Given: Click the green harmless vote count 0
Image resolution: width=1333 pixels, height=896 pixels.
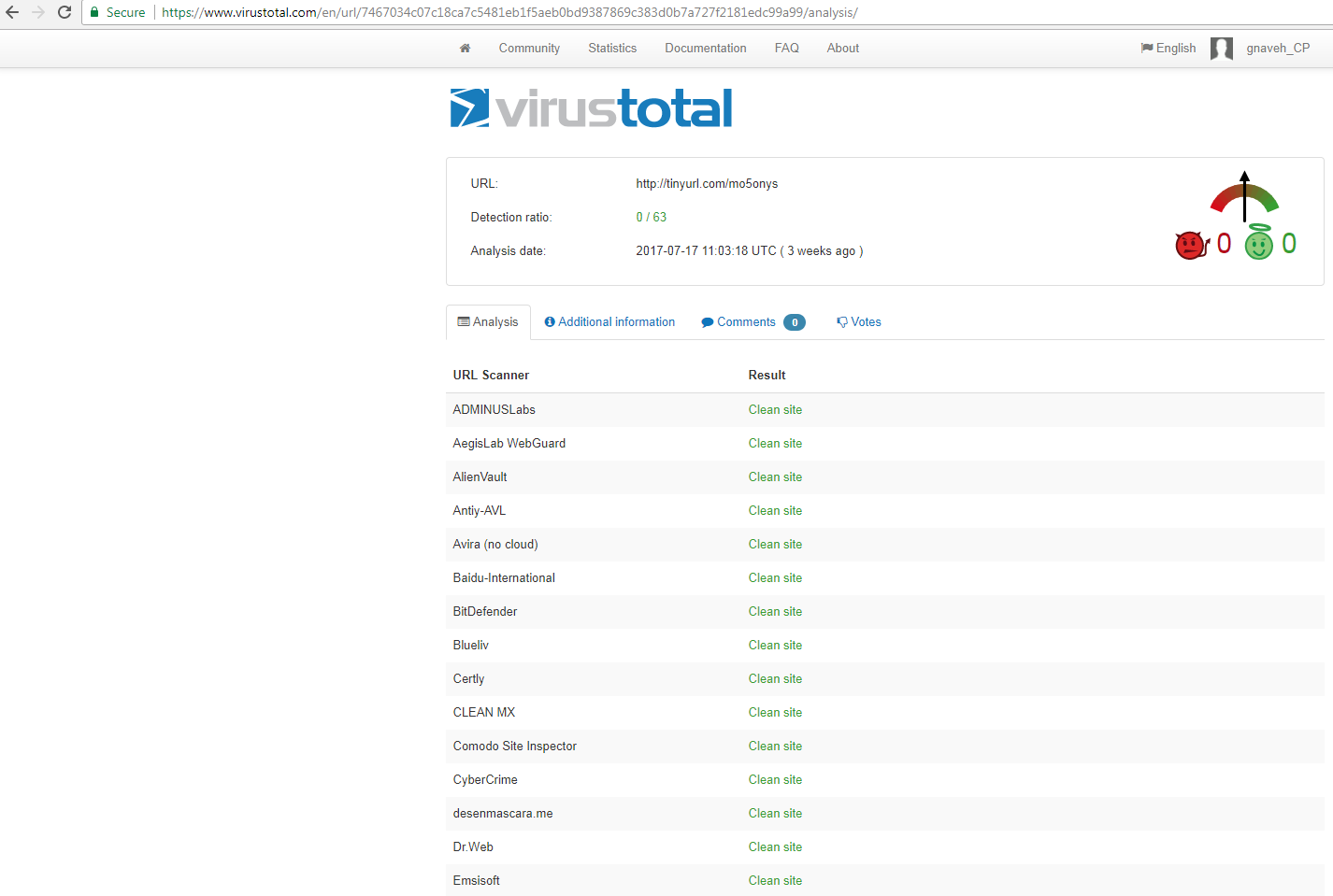Looking at the screenshot, I should (1289, 244).
